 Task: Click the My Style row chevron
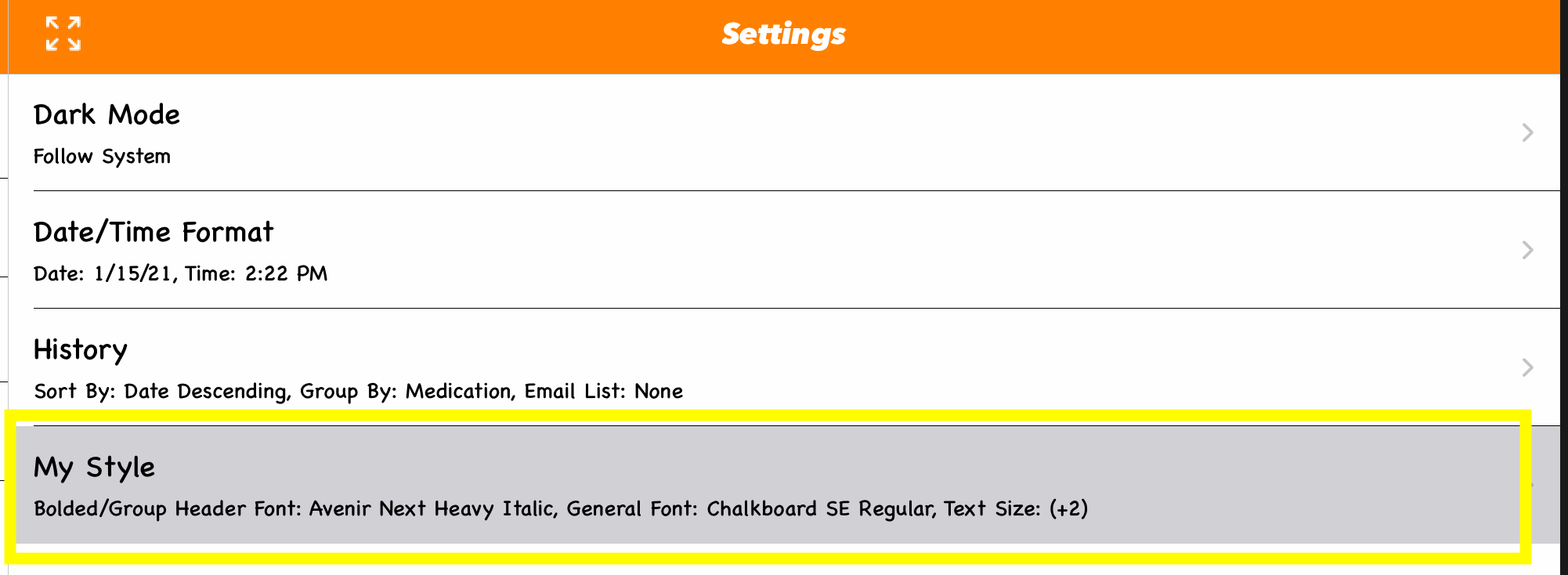(x=1526, y=485)
